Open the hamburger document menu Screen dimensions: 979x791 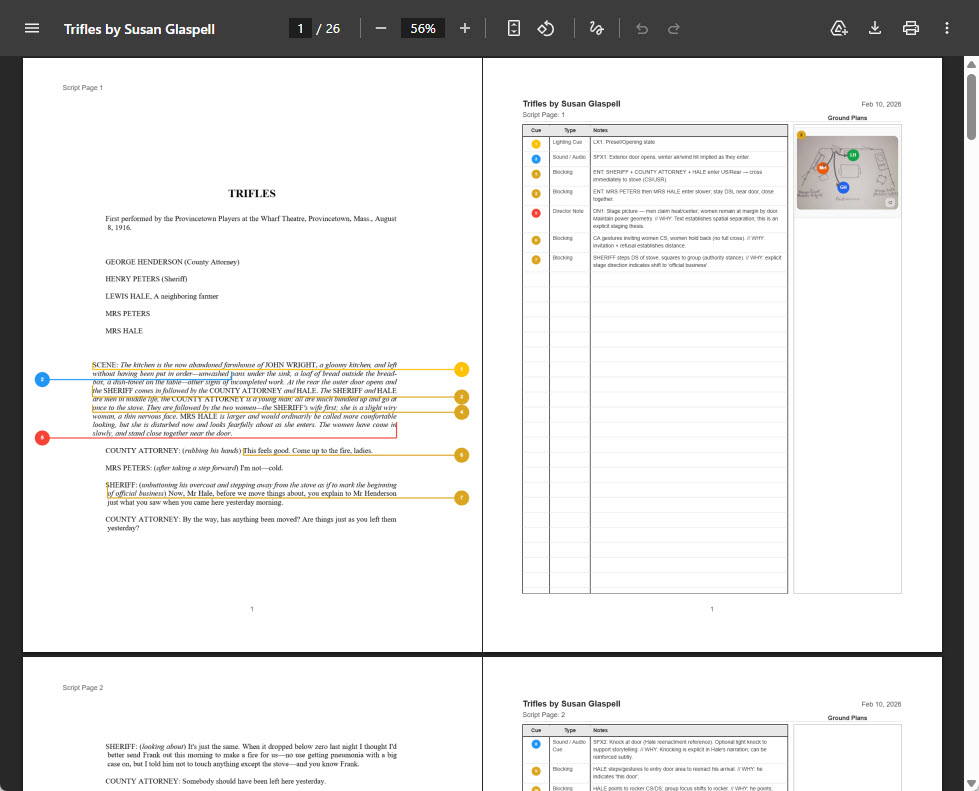coord(32,28)
